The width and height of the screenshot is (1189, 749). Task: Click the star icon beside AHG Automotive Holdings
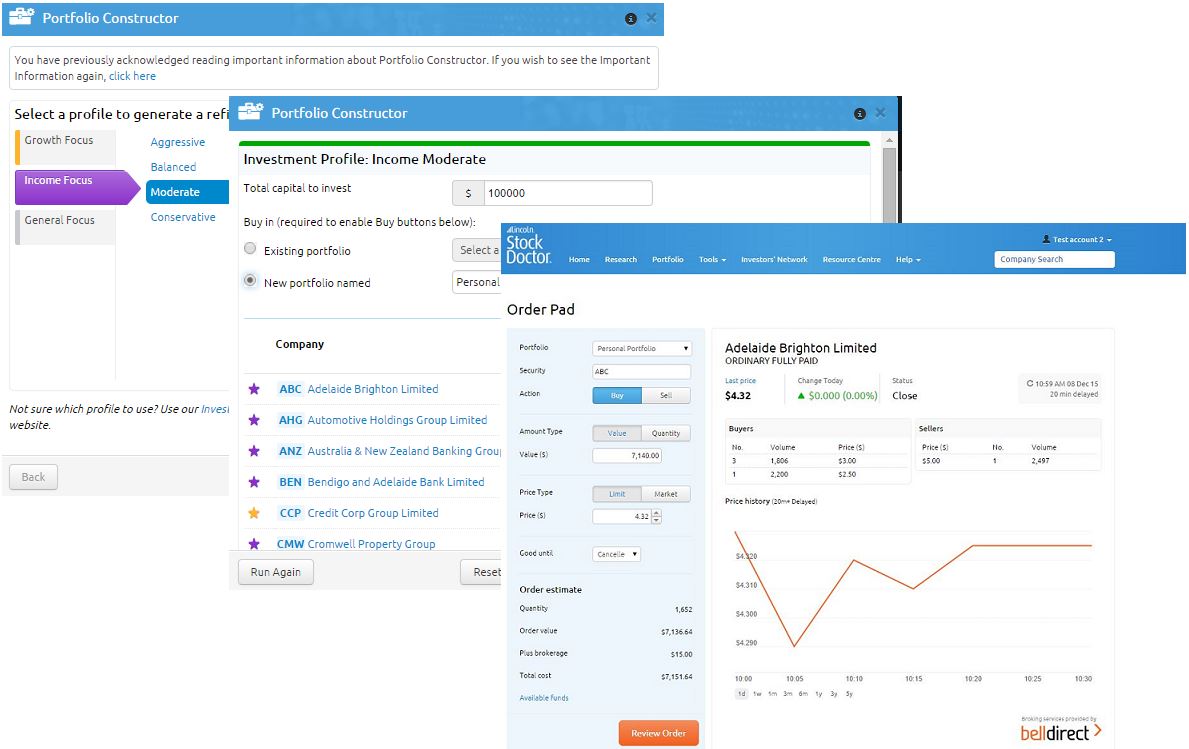(x=254, y=420)
